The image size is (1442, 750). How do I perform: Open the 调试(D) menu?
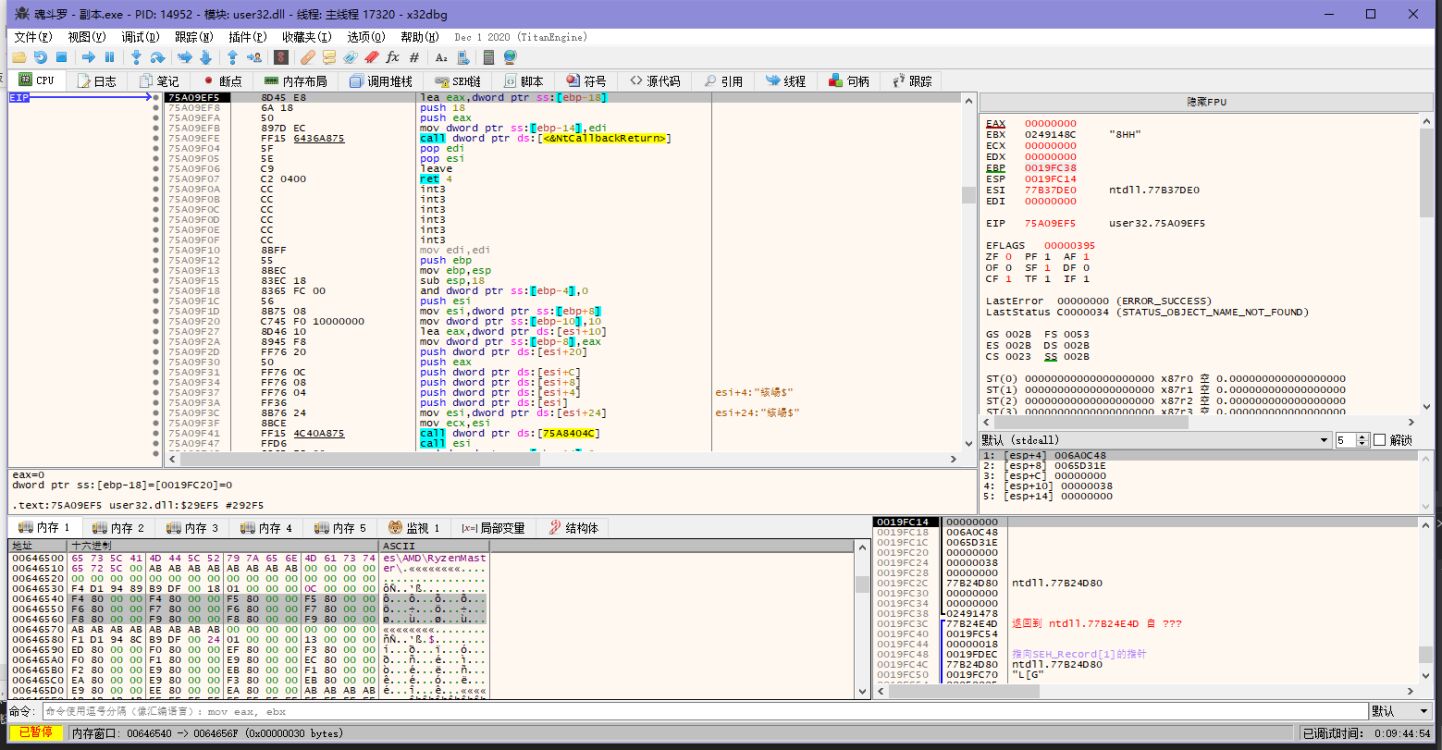(x=140, y=37)
